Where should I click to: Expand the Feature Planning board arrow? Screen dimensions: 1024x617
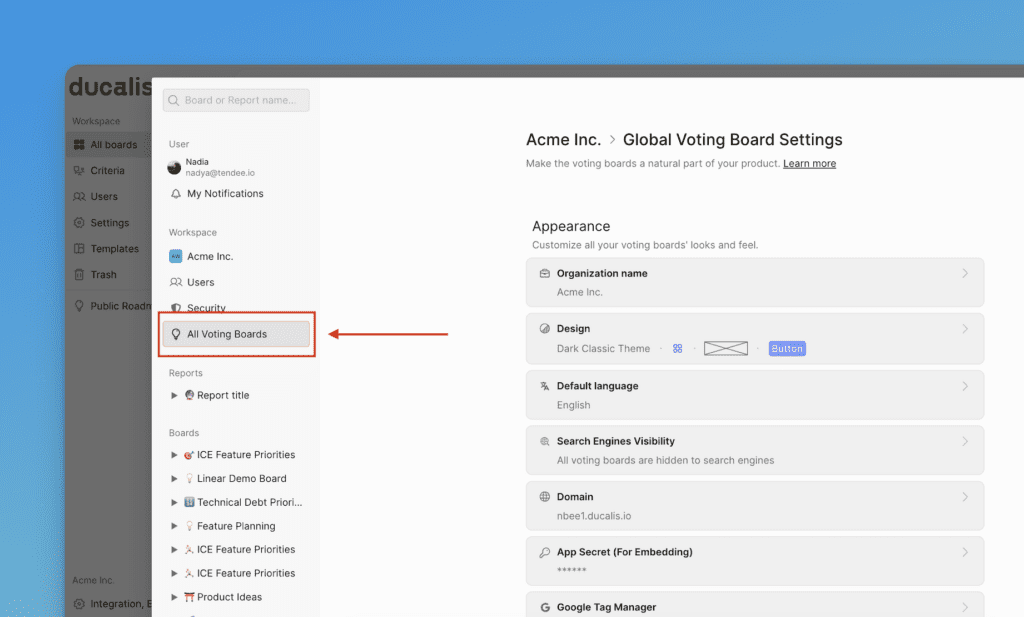[x=175, y=526]
